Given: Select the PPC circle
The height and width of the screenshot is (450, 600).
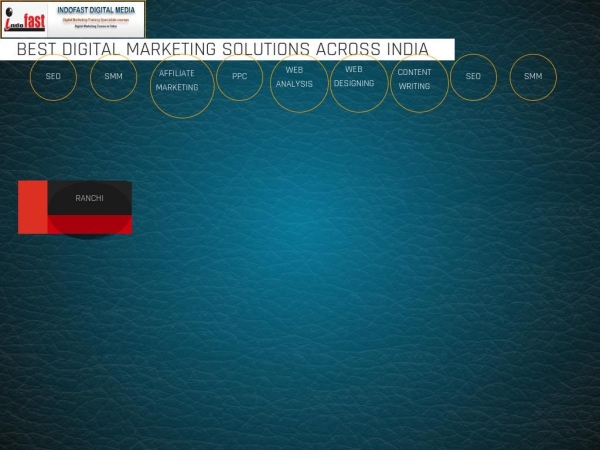Looking at the screenshot, I should tap(239, 77).
